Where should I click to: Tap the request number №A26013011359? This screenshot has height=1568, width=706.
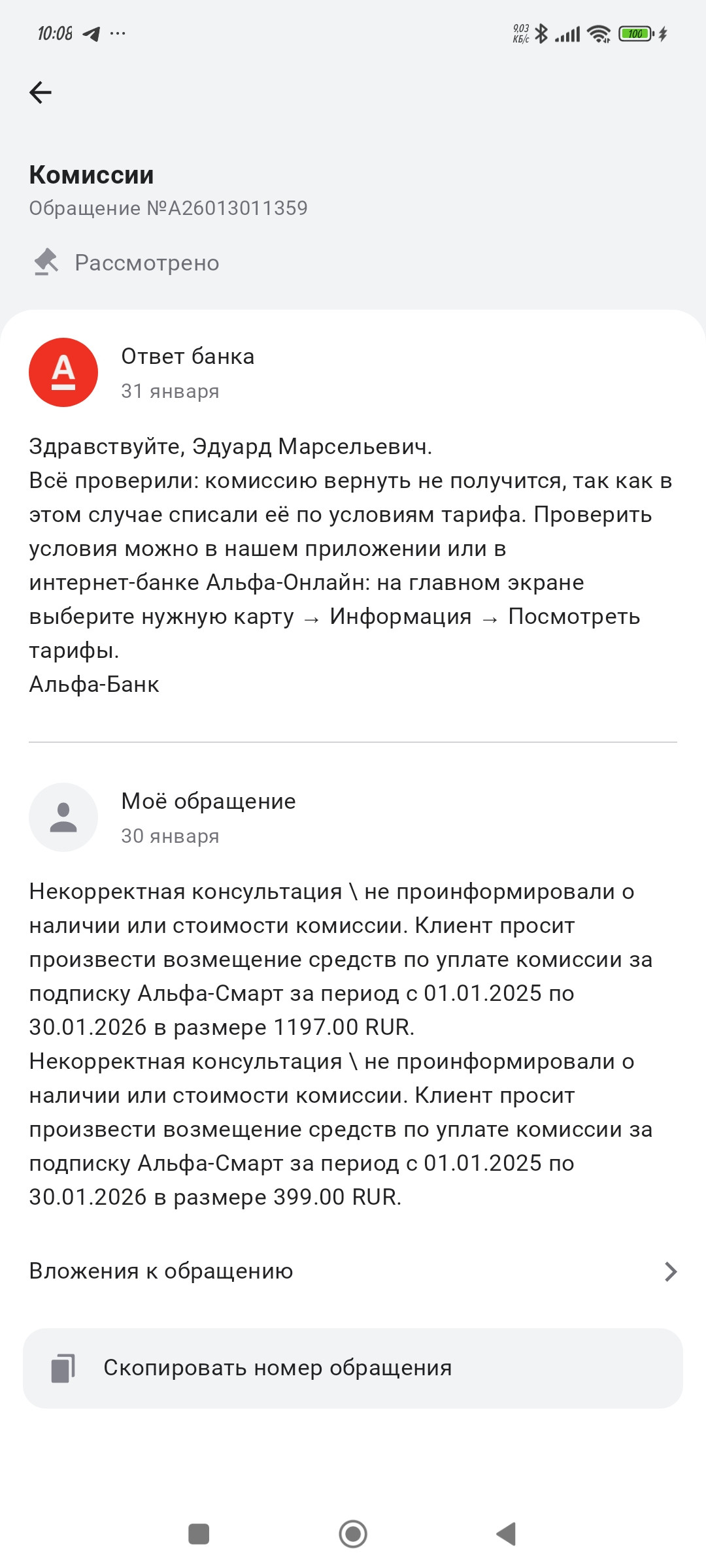(x=168, y=208)
